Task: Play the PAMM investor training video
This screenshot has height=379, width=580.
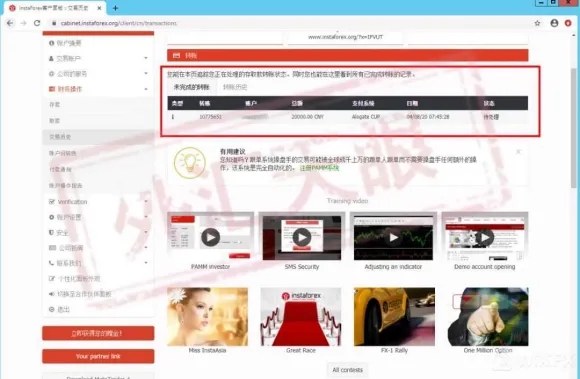Action: click(x=210, y=237)
